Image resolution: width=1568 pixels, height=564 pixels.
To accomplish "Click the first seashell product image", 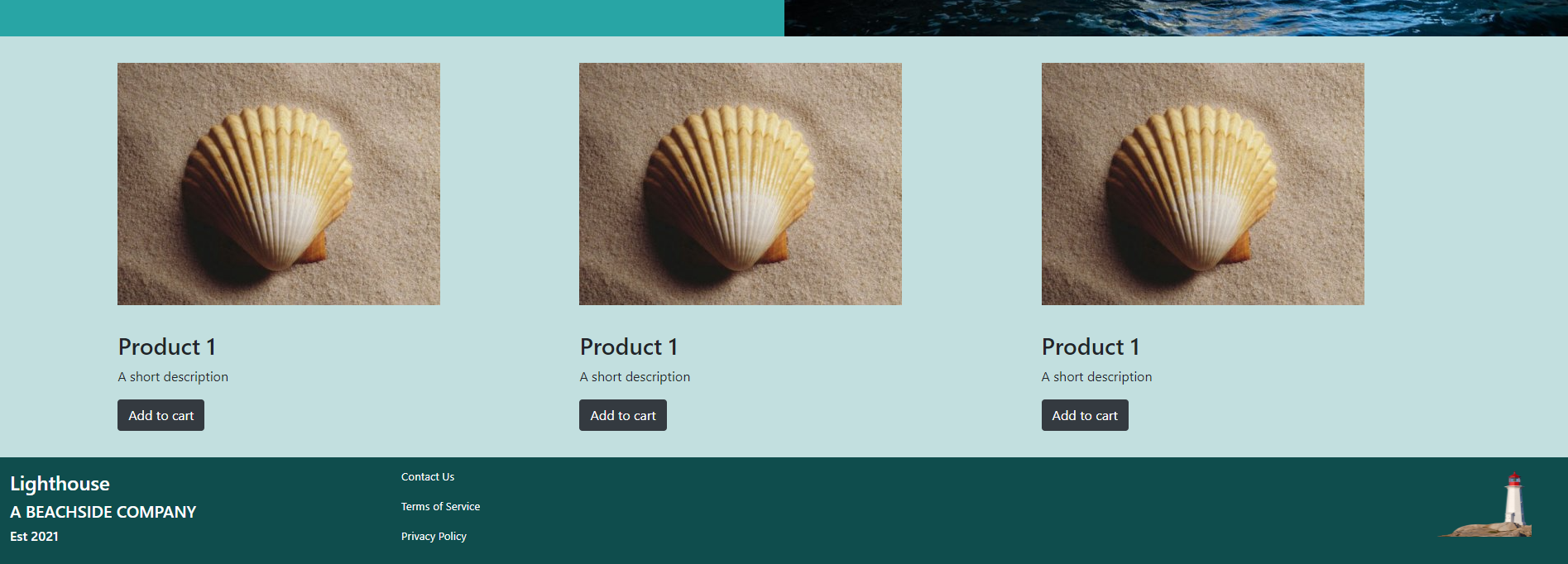I will click(x=279, y=184).
